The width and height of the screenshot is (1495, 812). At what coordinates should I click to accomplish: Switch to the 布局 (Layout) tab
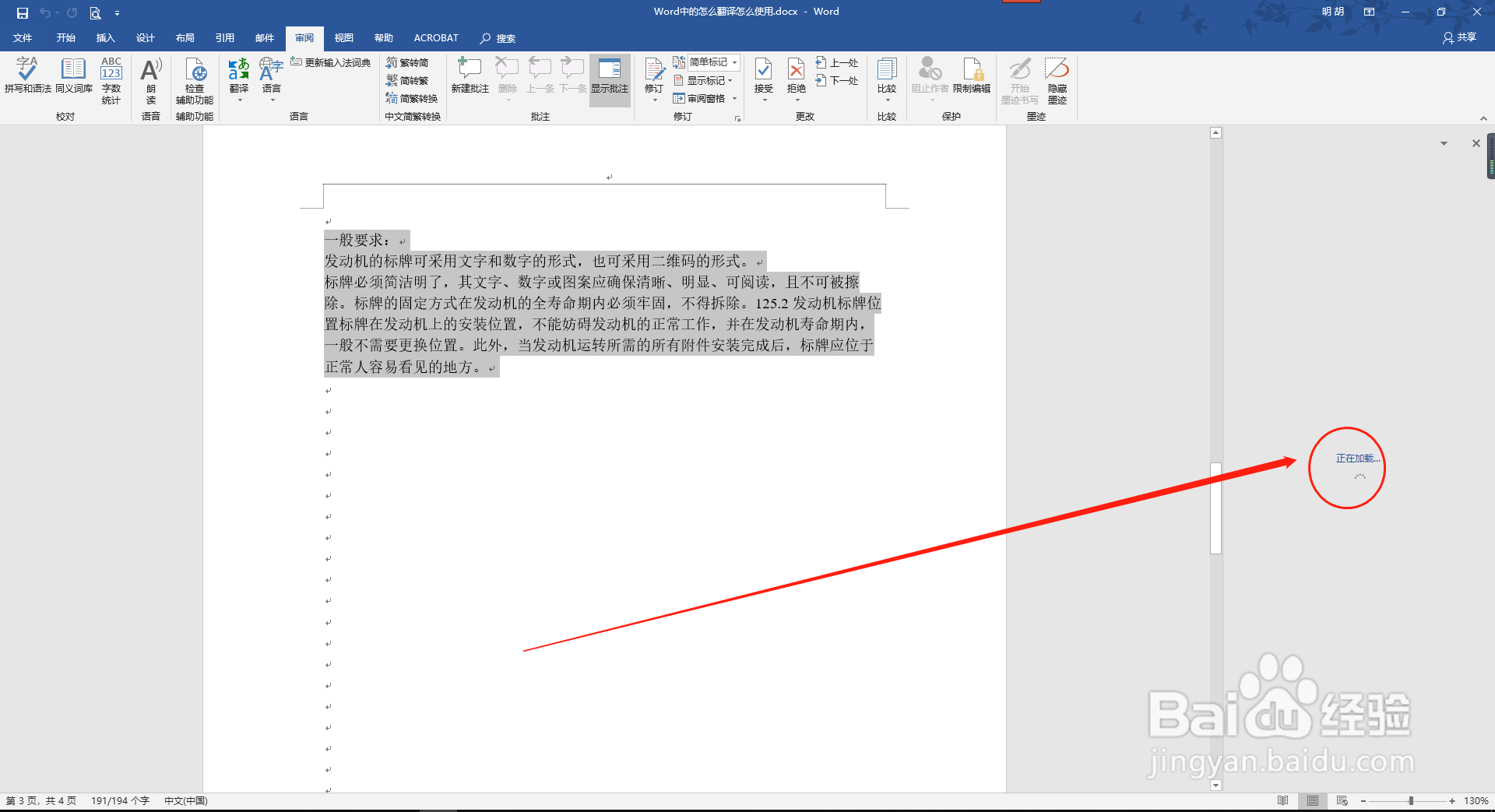(185, 37)
